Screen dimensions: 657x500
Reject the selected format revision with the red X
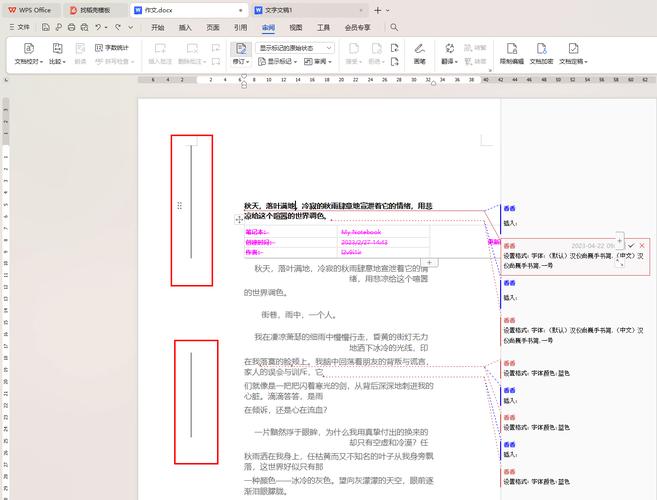pos(642,246)
